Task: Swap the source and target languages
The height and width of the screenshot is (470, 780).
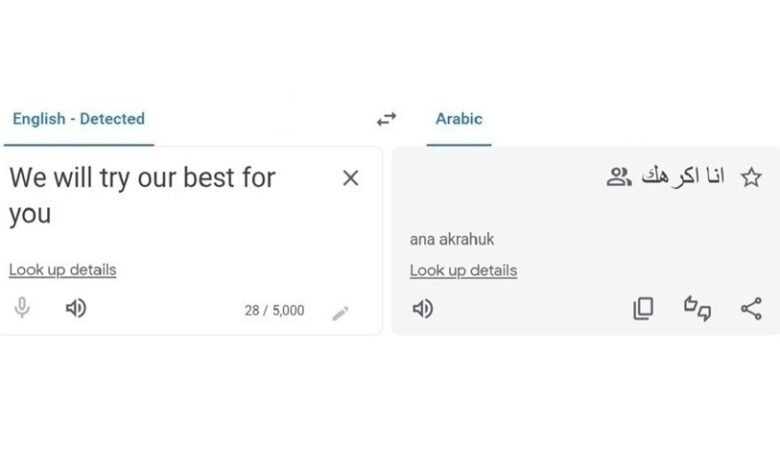Action: coord(386,119)
